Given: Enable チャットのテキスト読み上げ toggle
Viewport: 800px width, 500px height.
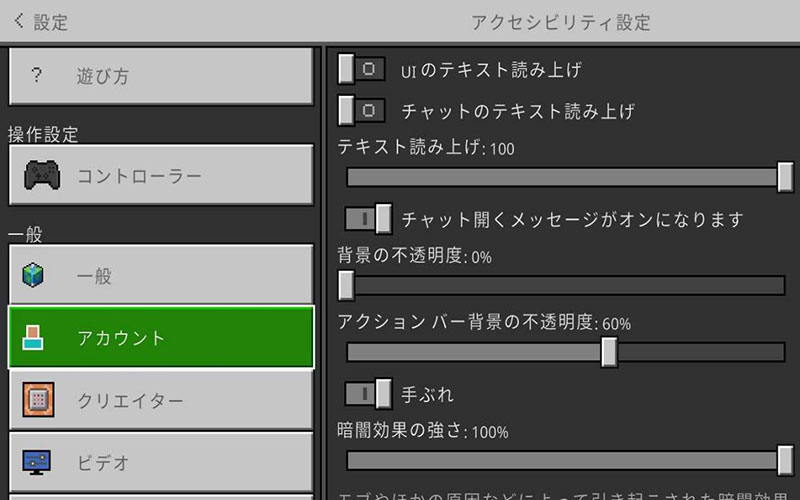Looking at the screenshot, I should 361,109.
